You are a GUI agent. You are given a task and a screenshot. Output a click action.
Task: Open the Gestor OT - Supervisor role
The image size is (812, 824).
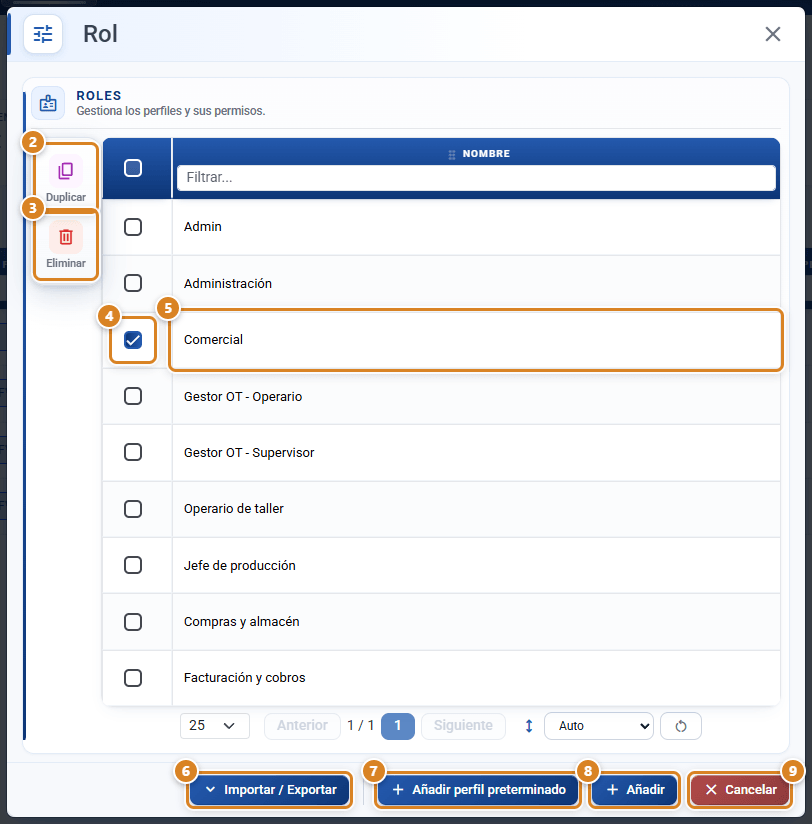[x=476, y=452]
